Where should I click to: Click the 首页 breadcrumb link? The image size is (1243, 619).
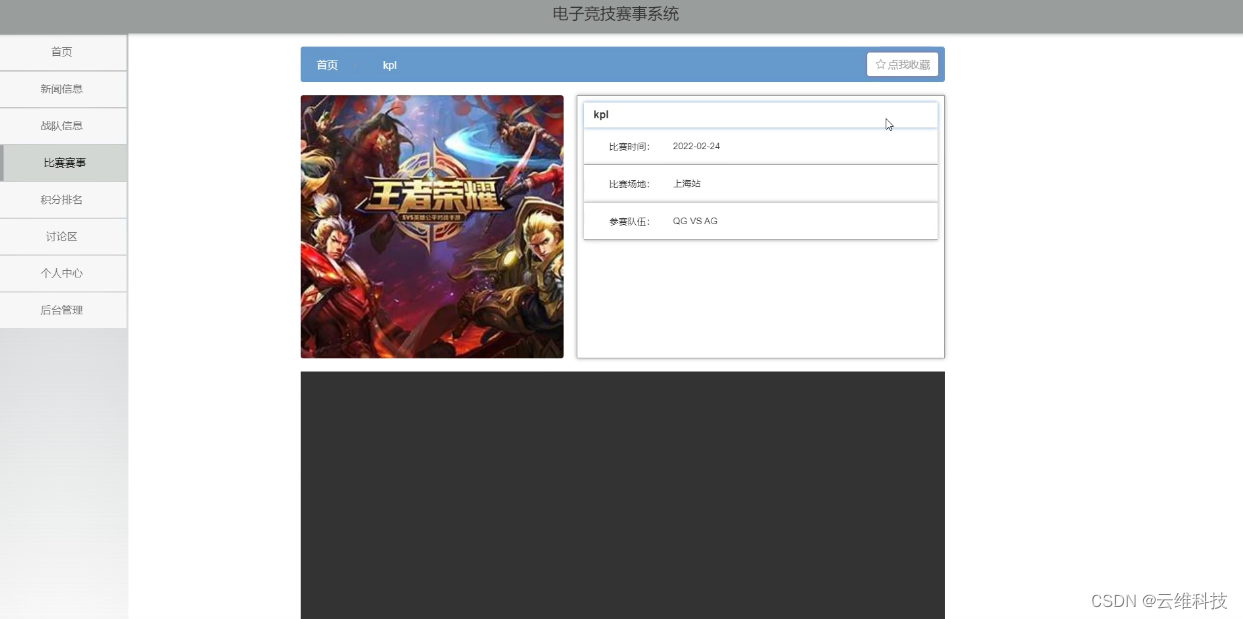point(327,65)
